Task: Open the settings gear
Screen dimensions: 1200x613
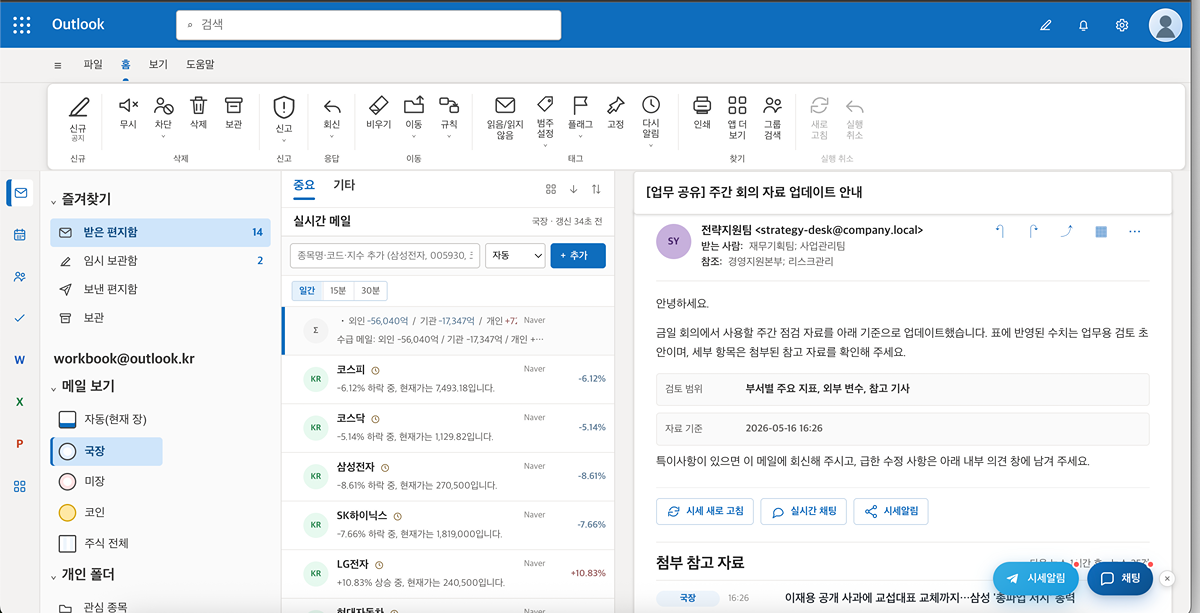Action: pyautogui.click(x=1122, y=25)
